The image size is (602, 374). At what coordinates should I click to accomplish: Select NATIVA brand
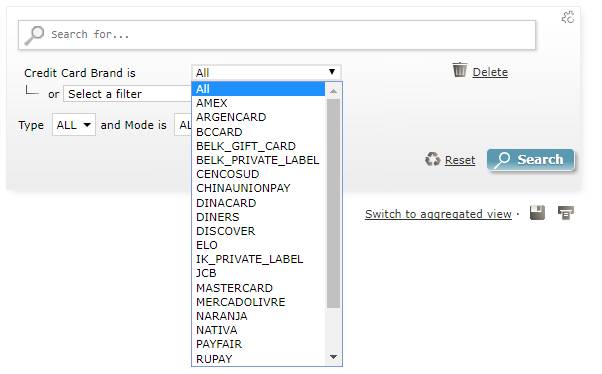point(258,330)
